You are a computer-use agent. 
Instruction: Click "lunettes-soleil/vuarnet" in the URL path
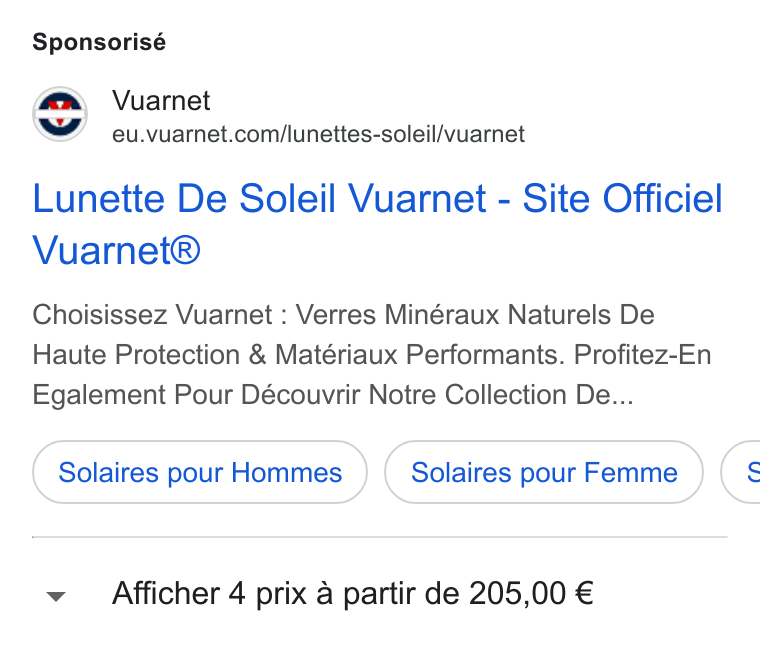[x=406, y=134]
